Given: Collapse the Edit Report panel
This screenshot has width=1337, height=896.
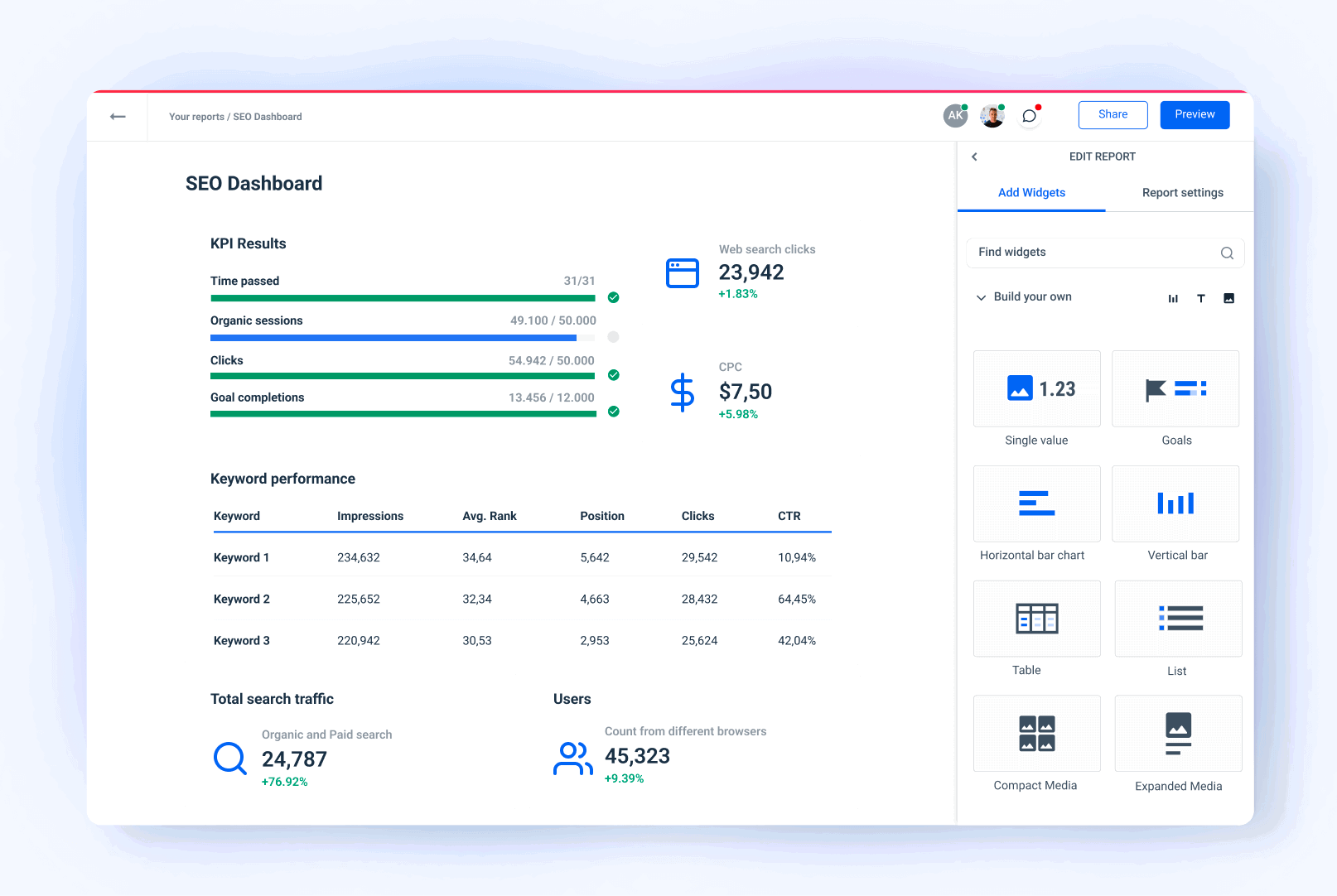Looking at the screenshot, I should pos(974,157).
